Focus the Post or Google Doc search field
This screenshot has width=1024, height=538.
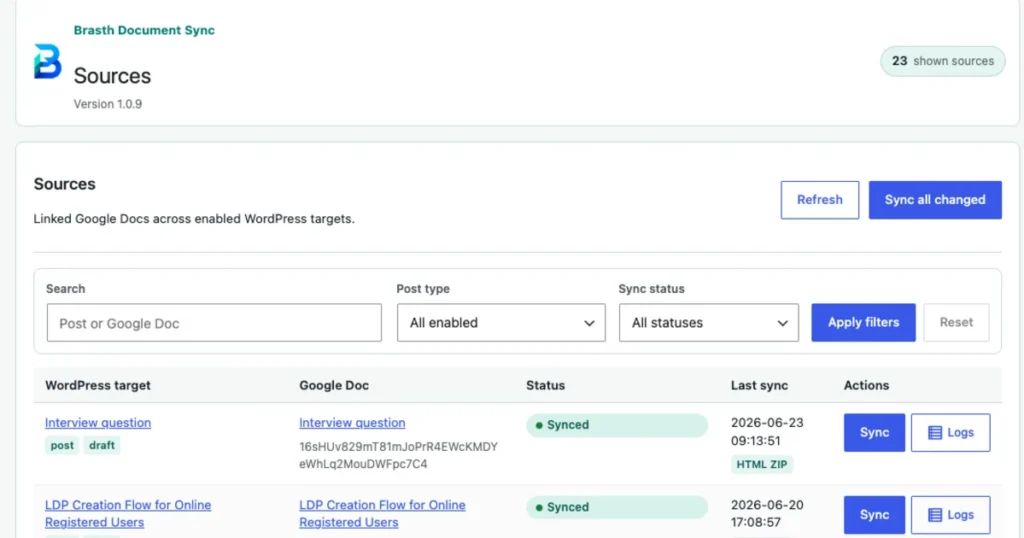214,323
